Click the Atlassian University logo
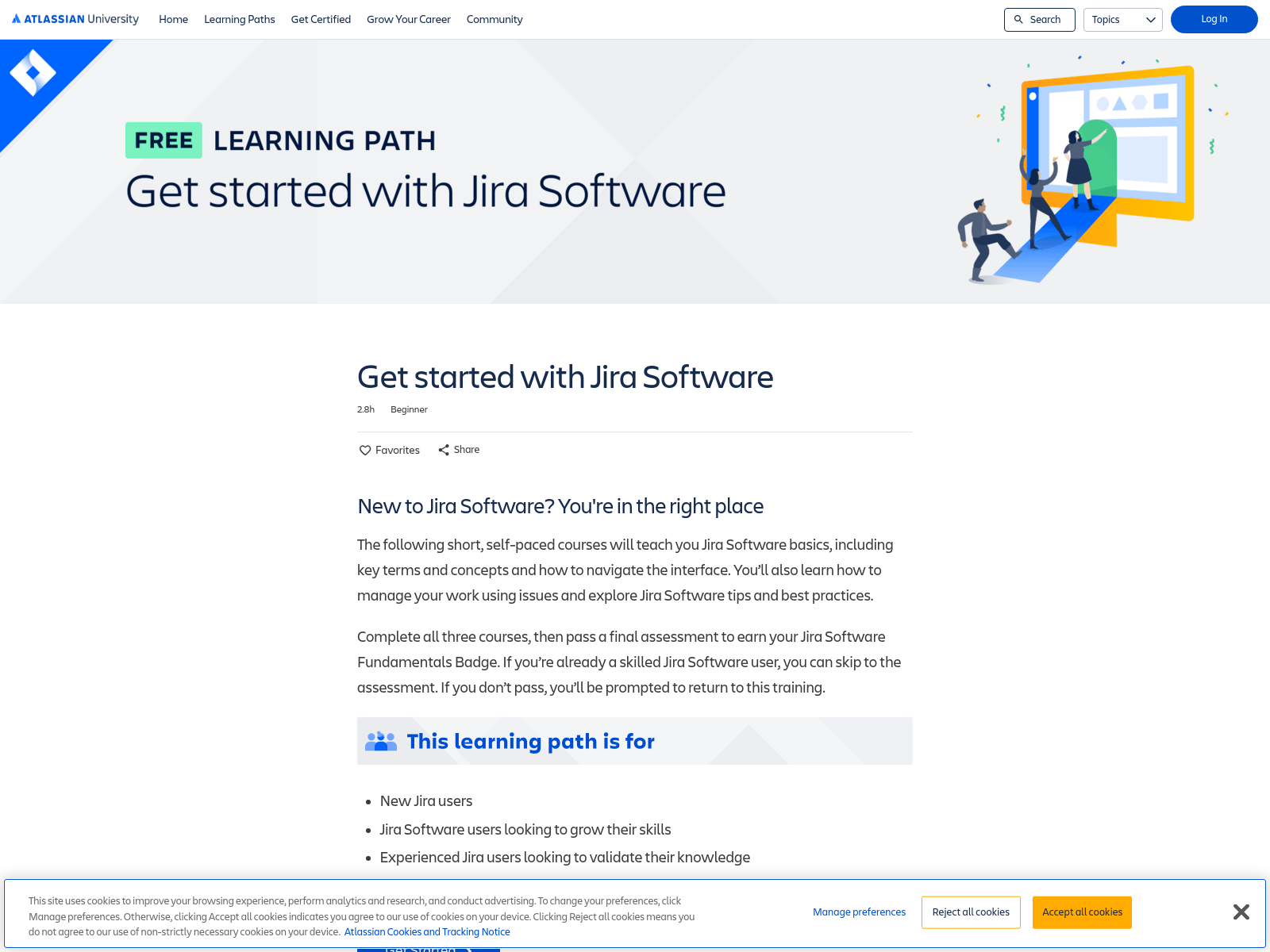Screen dimensions: 1270x952 75,19
